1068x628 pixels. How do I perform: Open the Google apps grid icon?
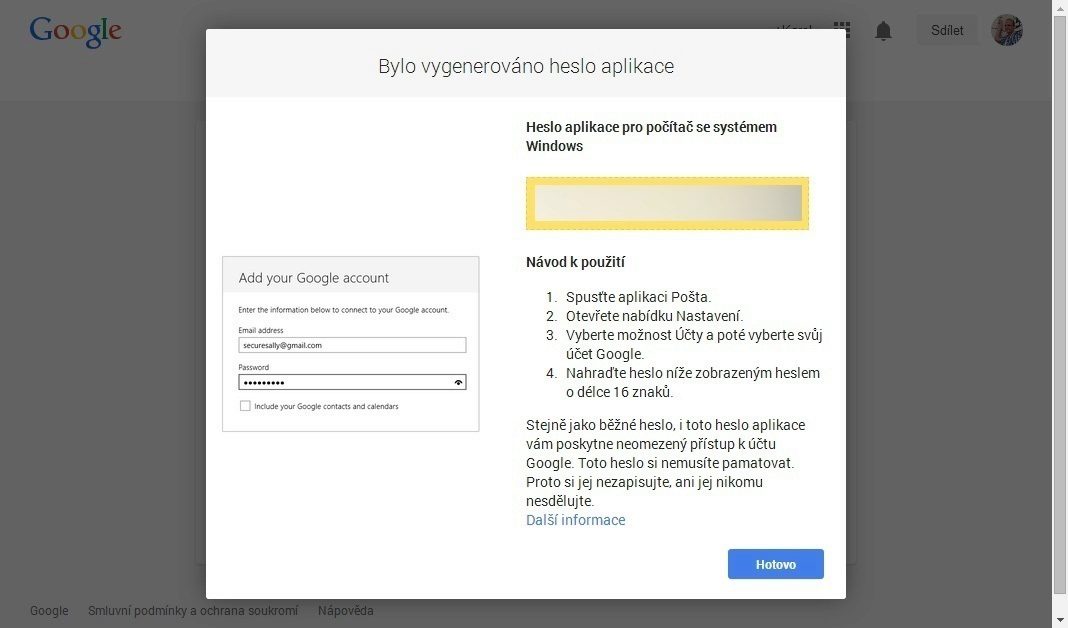pos(842,29)
